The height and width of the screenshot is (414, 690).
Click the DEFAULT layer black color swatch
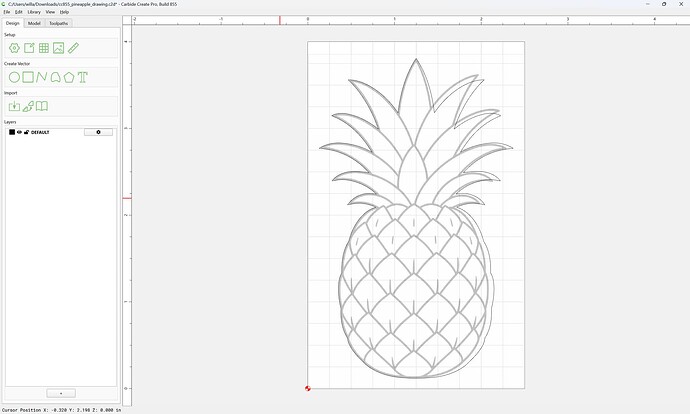[x=12, y=132]
